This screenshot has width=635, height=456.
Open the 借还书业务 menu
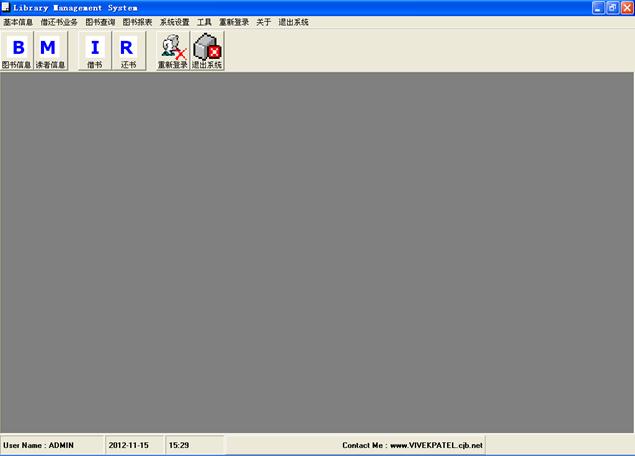click(x=59, y=22)
